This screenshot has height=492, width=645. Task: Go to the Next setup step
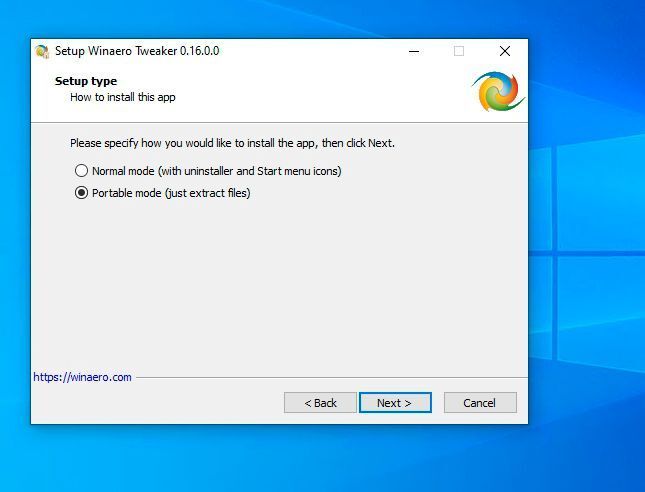(x=395, y=403)
